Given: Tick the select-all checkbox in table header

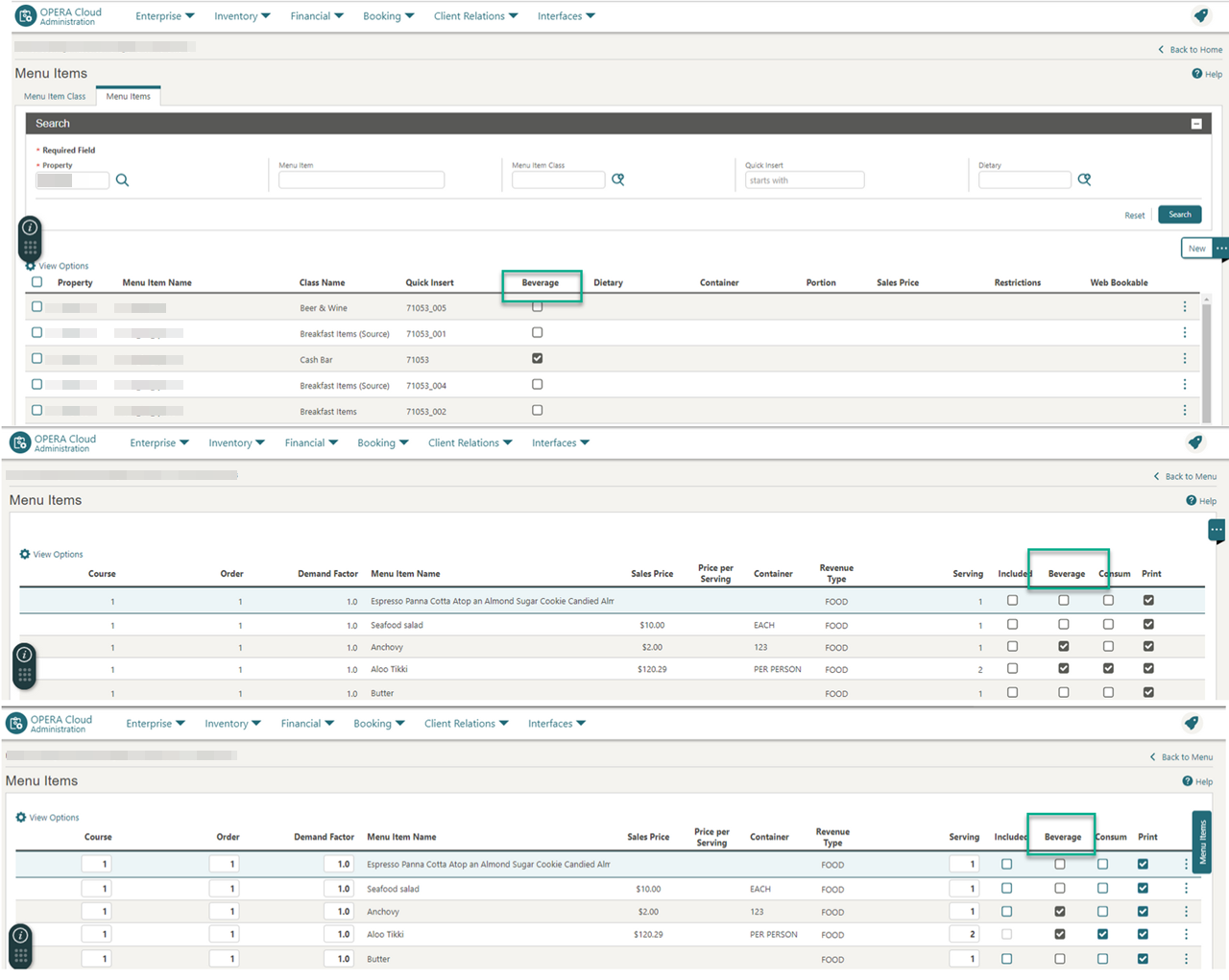Looking at the screenshot, I should pyautogui.click(x=37, y=282).
